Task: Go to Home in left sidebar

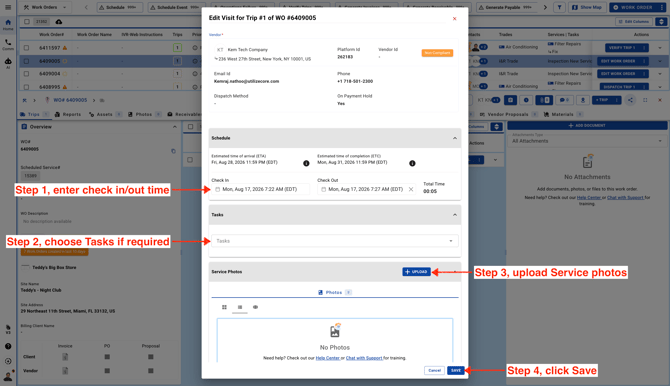Action: coord(8,24)
